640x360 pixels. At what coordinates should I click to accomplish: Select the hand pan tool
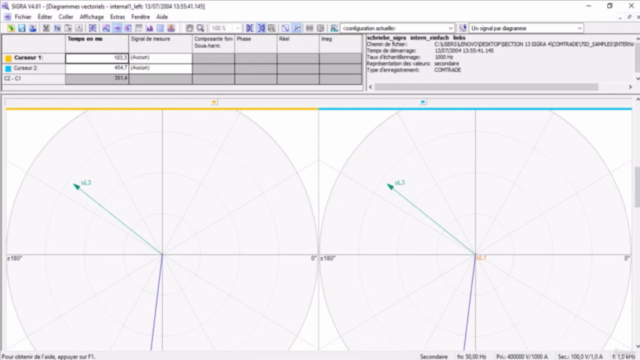[189, 28]
